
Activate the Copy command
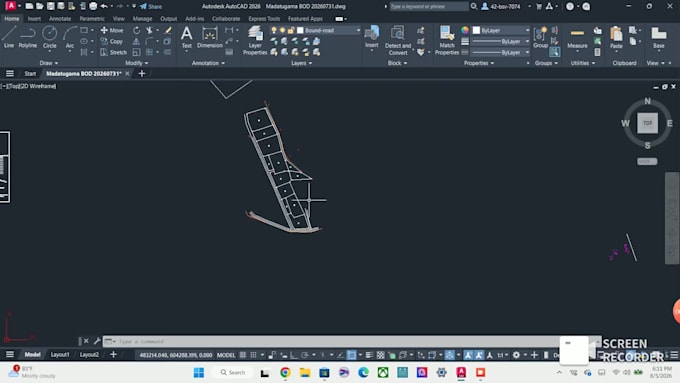pyautogui.click(x=112, y=41)
